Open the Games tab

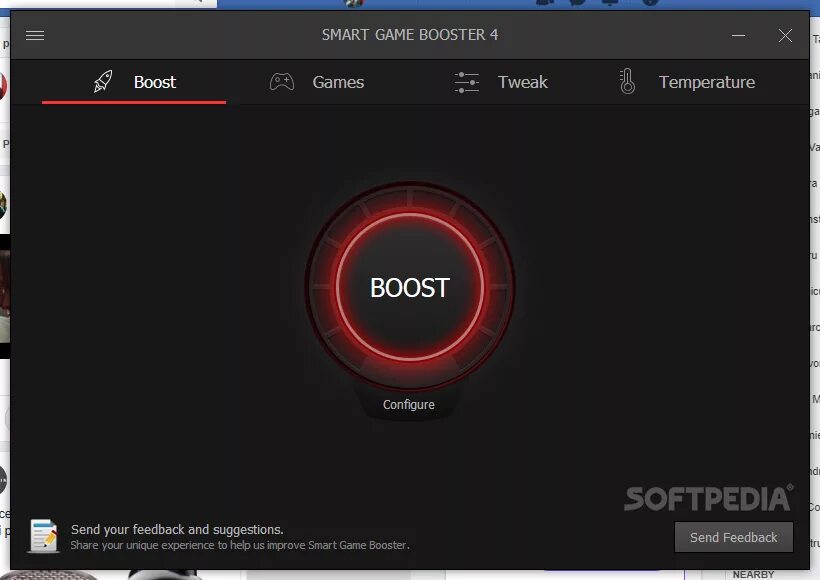pos(317,82)
